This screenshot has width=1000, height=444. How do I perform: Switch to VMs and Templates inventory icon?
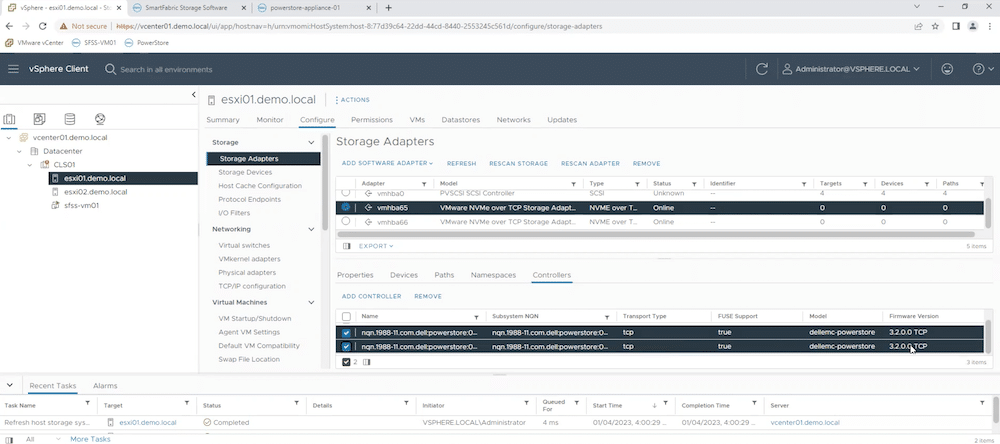(40, 119)
